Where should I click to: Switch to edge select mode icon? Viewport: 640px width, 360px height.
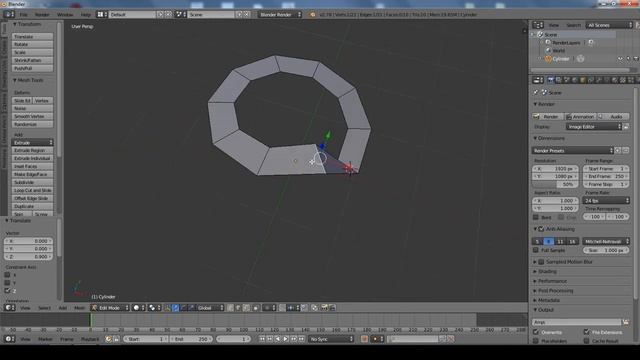coord(238,308)
